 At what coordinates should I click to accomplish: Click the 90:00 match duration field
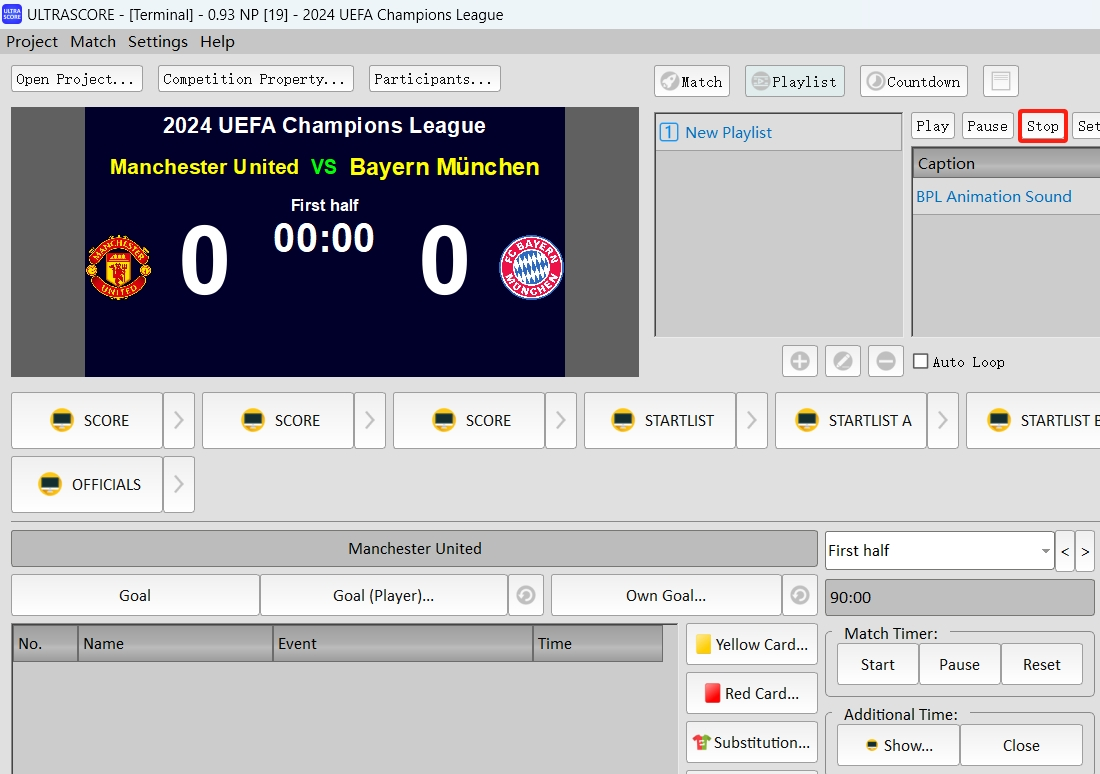pos(959,598)
